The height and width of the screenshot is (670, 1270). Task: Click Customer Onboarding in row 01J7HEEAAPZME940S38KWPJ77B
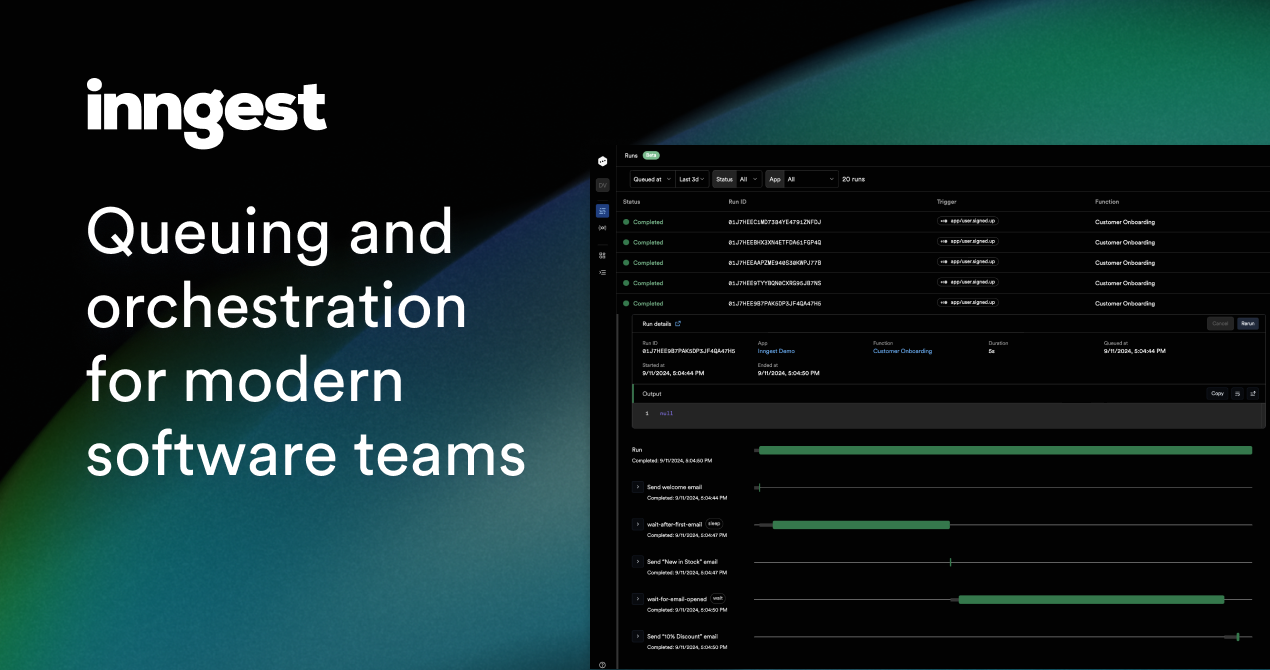pos(1125,262)
